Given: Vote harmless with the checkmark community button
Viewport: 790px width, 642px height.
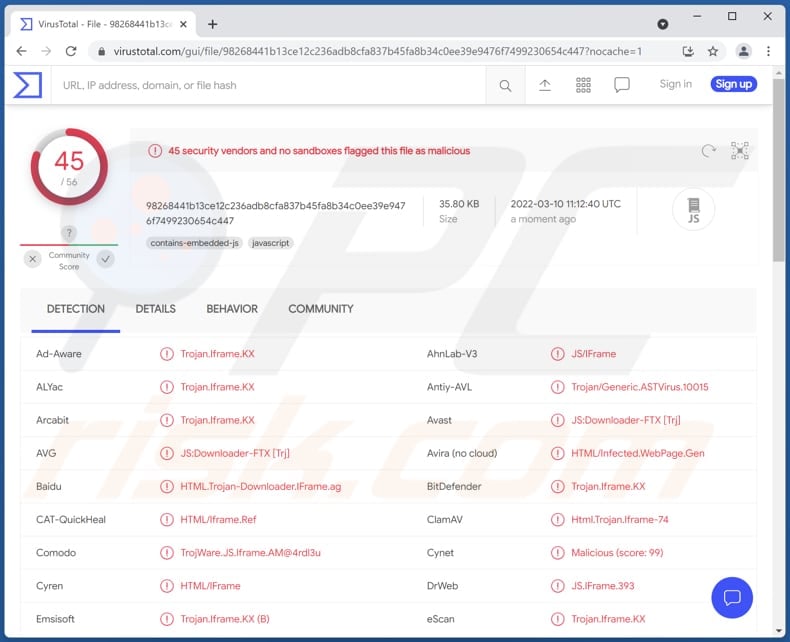Looking at the screenshot, I should [x=105, y=259].
